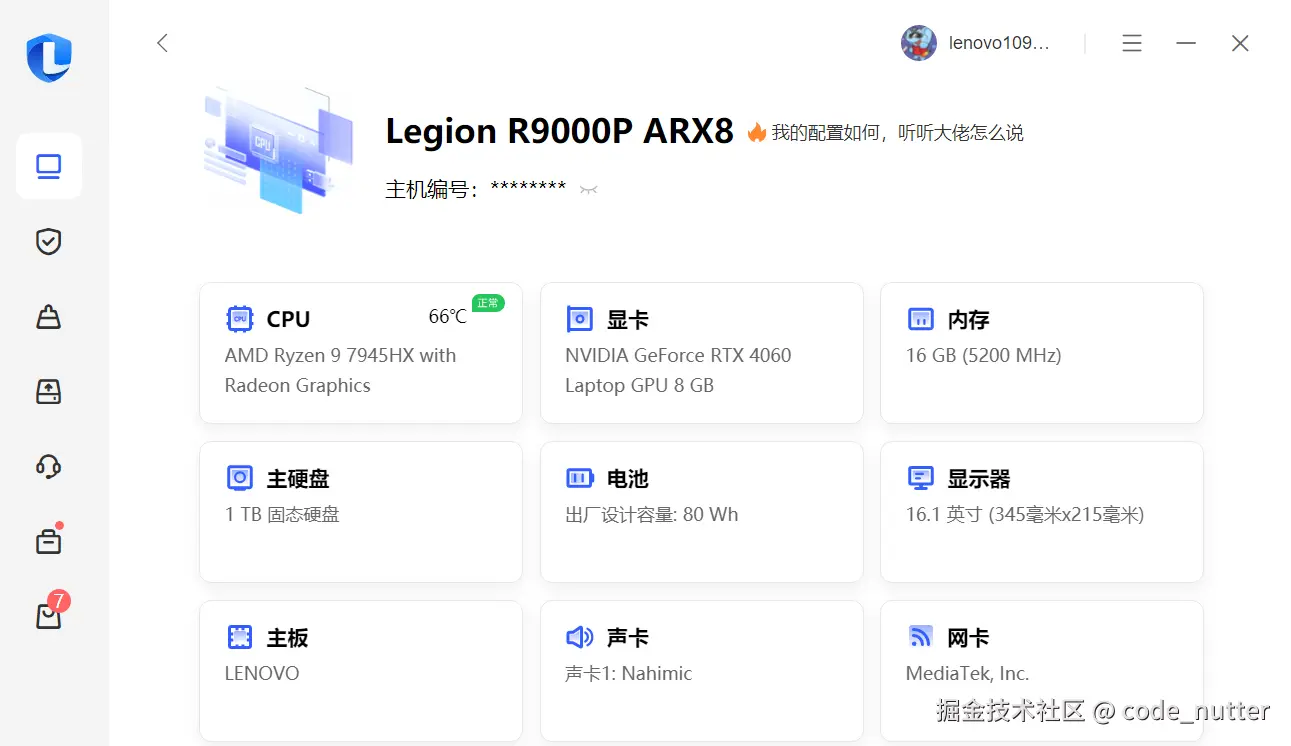Open the 我的配置如何，听听大佬怎么说 link
Image resolution: width=1291 pixels, height=746 pixels.
pos(897,132)
